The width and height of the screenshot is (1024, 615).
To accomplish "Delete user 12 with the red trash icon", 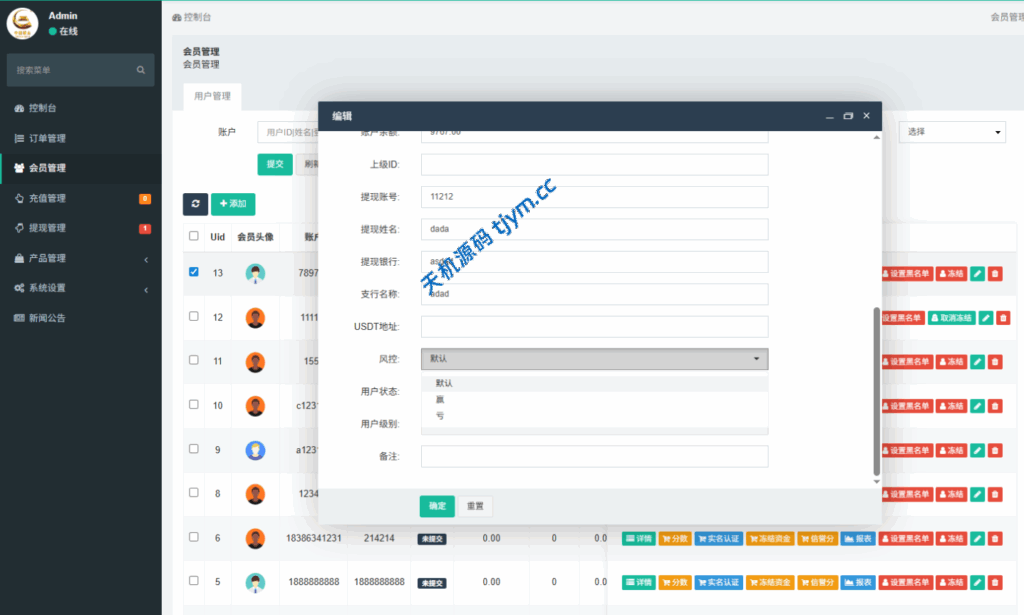I will pos(1003,318).
